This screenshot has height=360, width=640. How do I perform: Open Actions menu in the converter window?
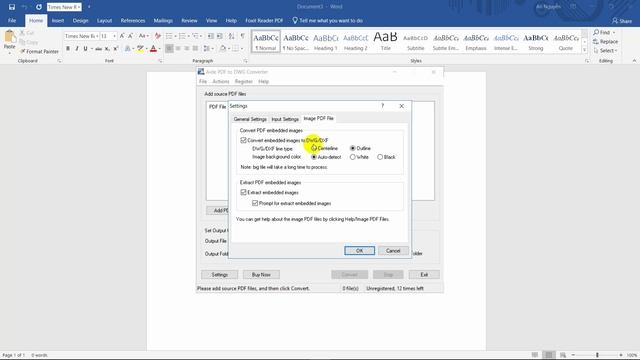pyautogui.click(x=221, y=82)
